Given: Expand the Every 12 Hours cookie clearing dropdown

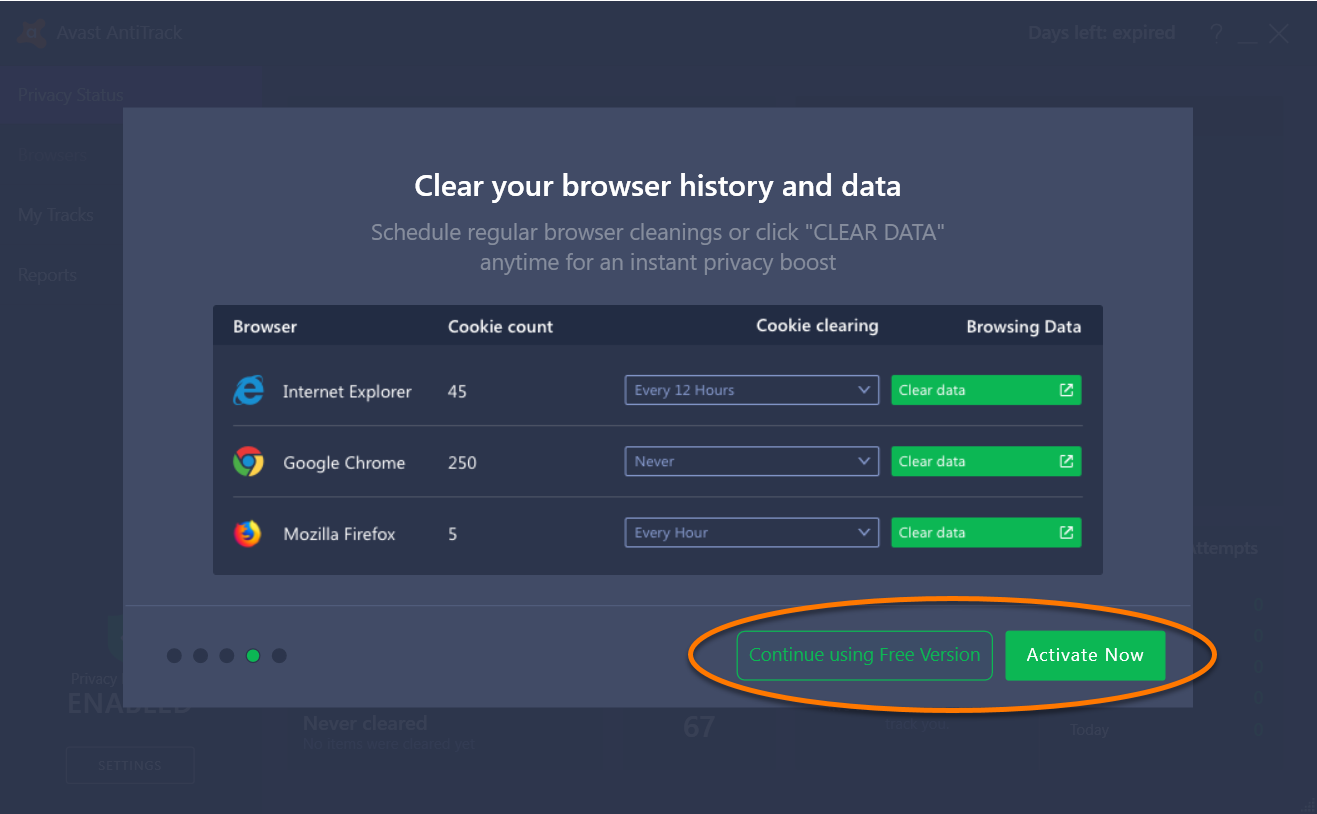Looking at the screenshot, I should coord(751,390).
